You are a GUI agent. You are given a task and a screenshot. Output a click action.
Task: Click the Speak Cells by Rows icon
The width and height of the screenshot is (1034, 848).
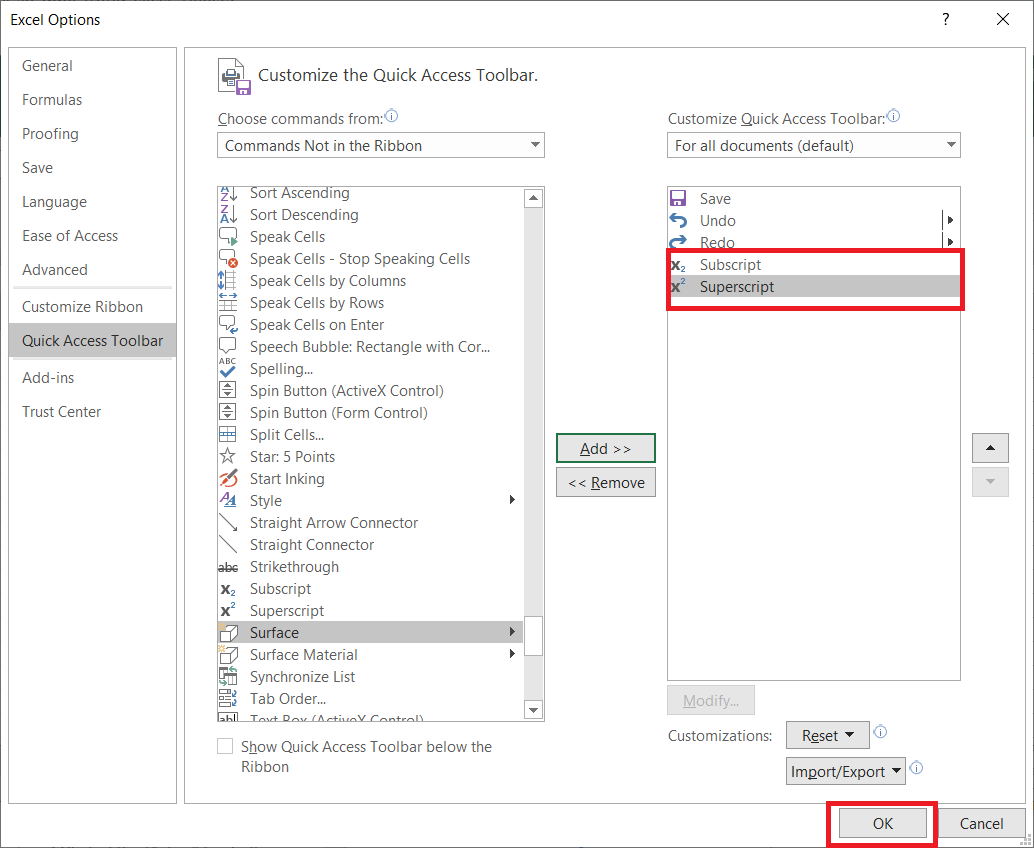tap(228, 303)
